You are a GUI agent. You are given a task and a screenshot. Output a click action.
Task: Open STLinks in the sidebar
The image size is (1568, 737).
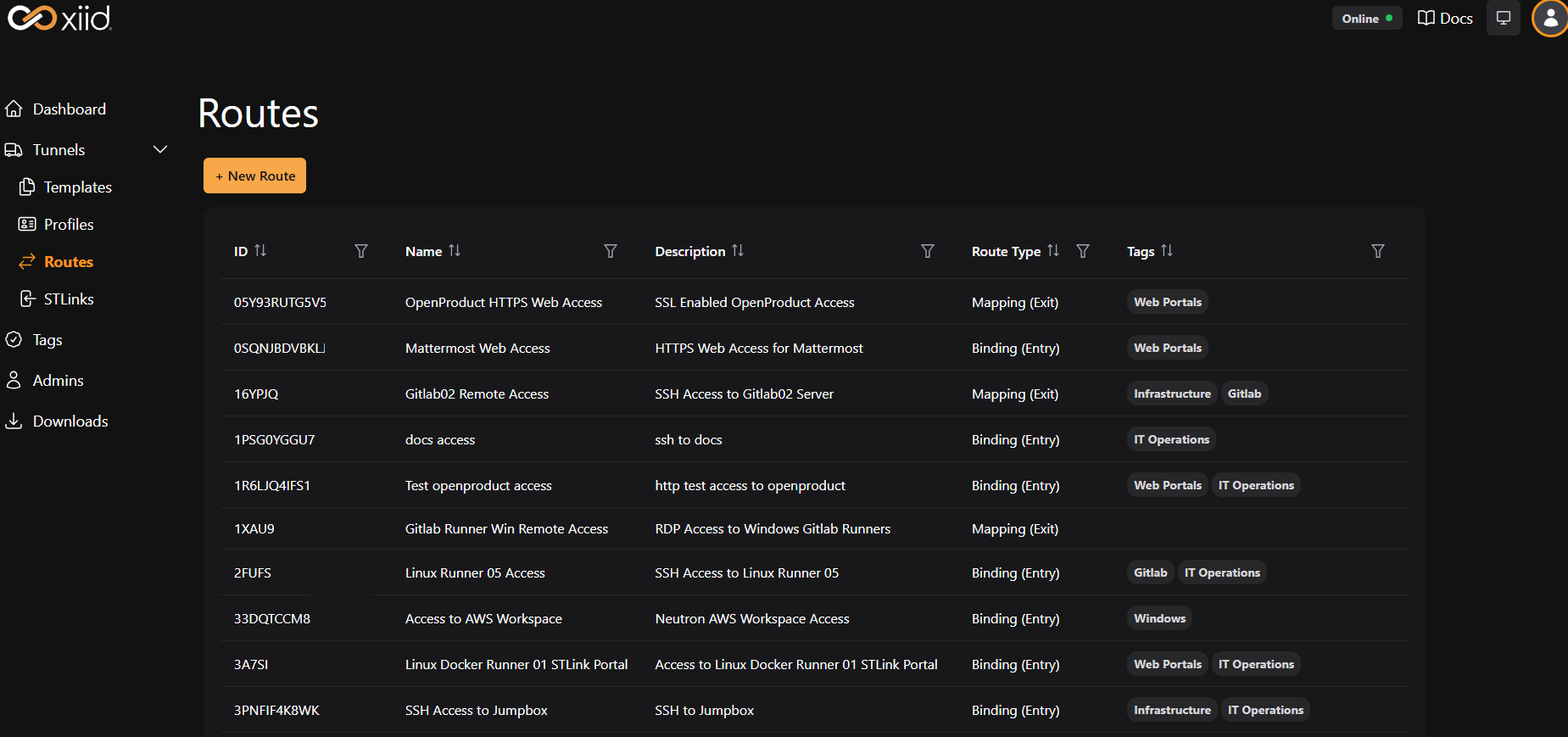[x=68, y=299]
